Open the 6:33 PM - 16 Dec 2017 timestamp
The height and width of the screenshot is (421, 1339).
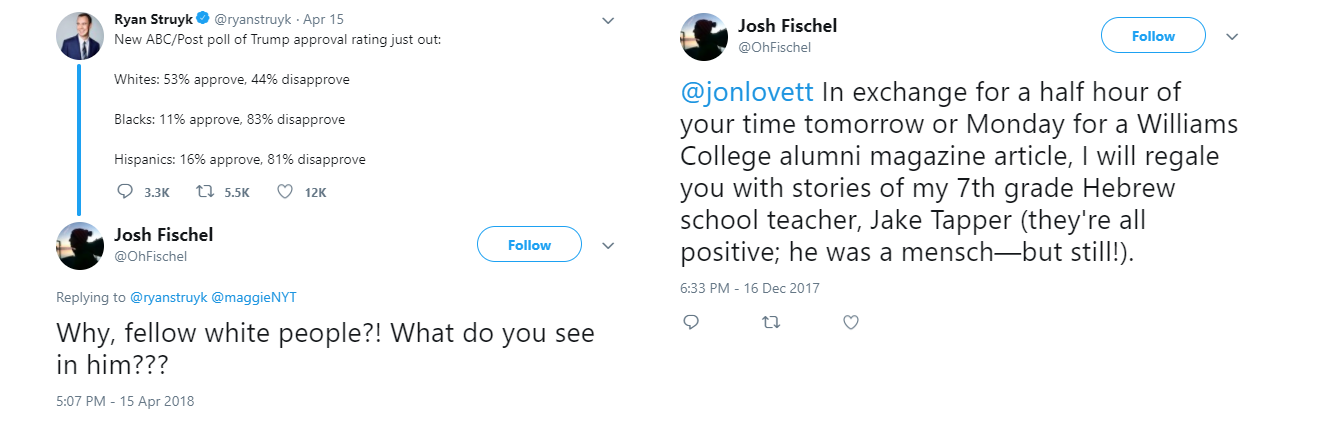coord(749,288)
